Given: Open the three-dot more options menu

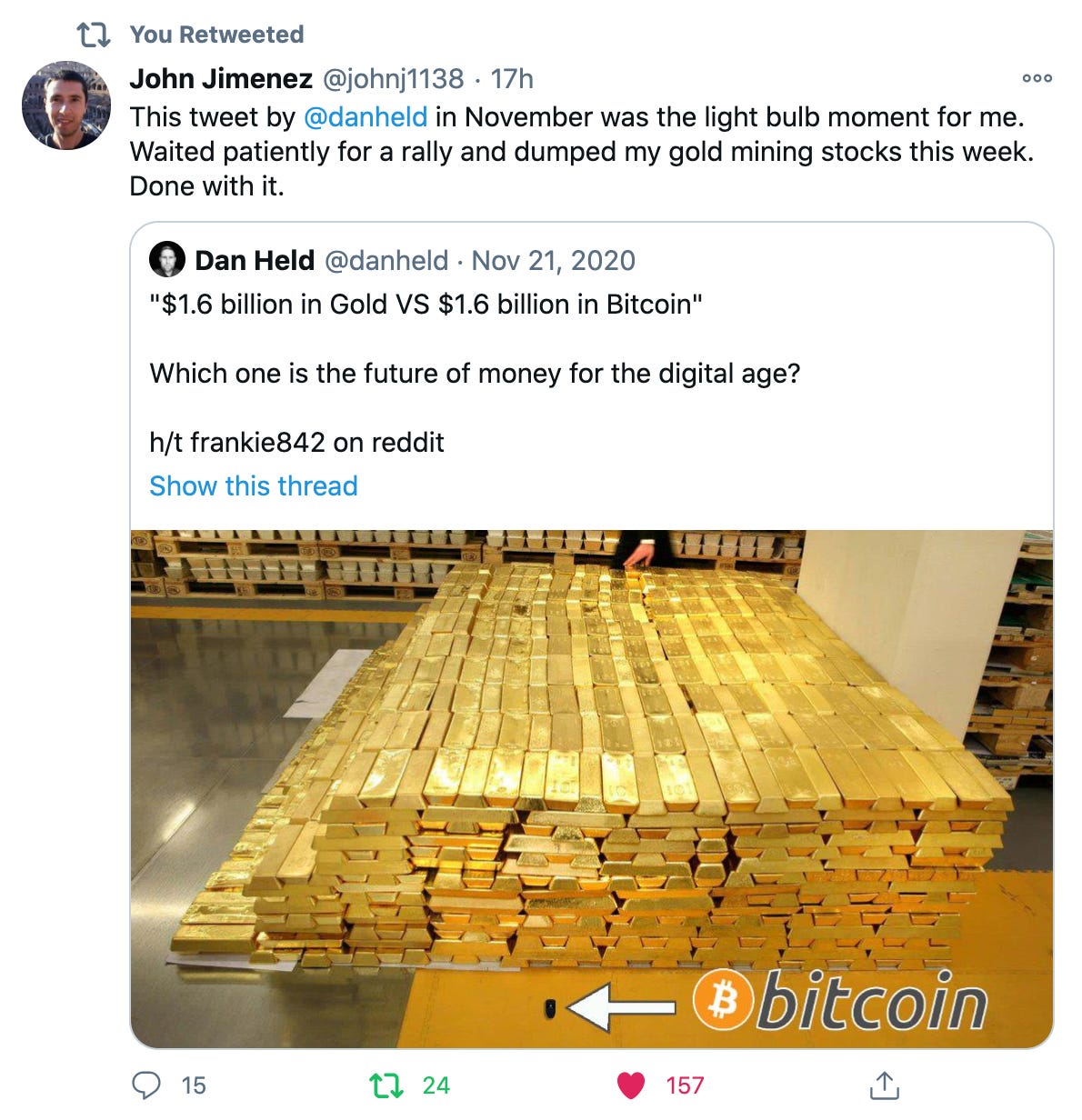Looking at the screenshot, I should tap(1037, 78).
